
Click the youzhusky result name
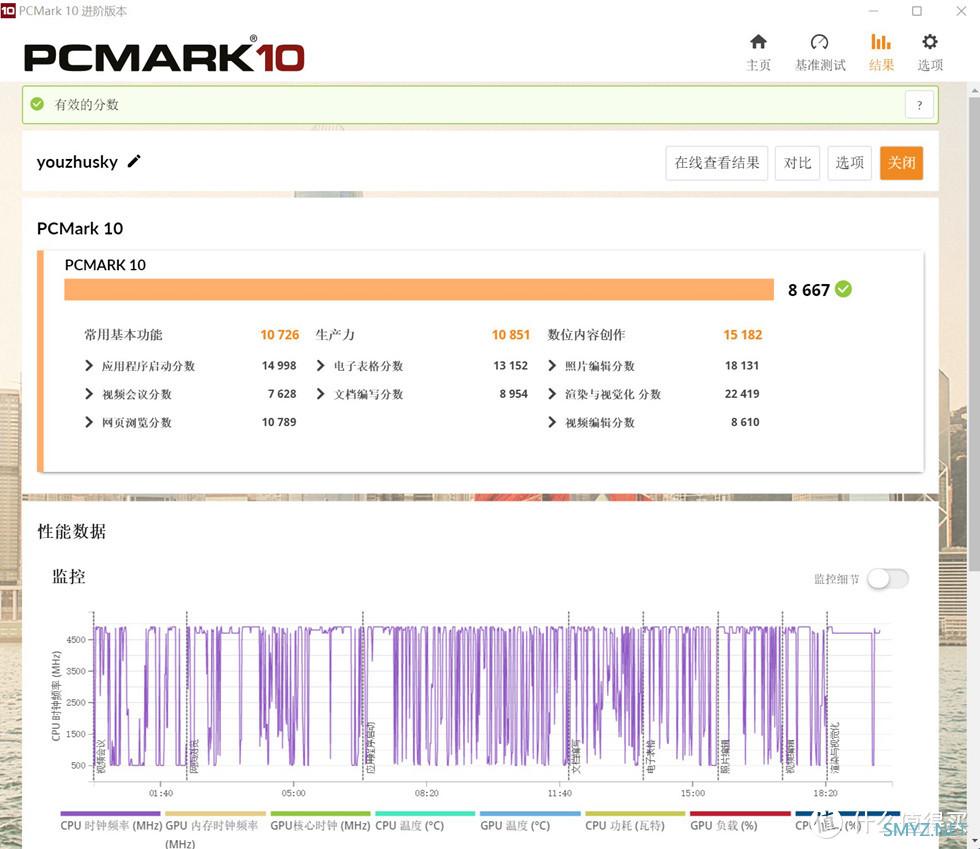(77, 163)
